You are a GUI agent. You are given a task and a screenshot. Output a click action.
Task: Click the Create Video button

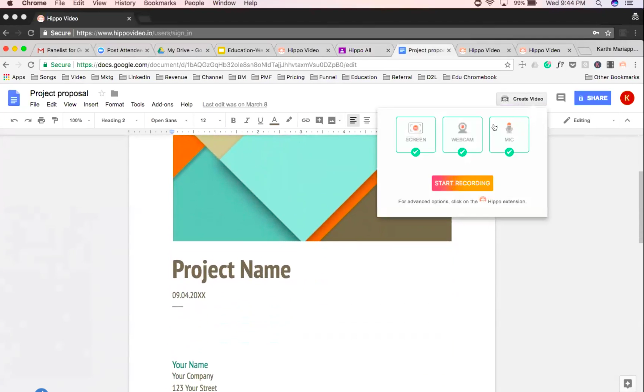(x=522, y=99)
